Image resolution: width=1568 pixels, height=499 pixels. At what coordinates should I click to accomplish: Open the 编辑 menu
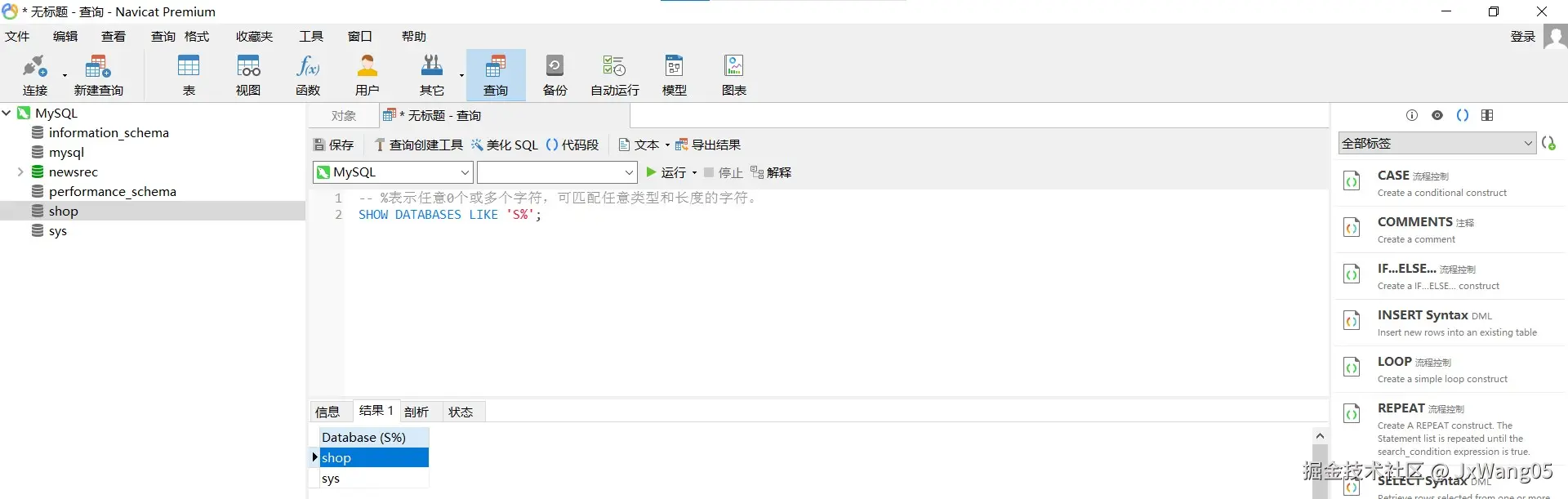click(65, 37)
